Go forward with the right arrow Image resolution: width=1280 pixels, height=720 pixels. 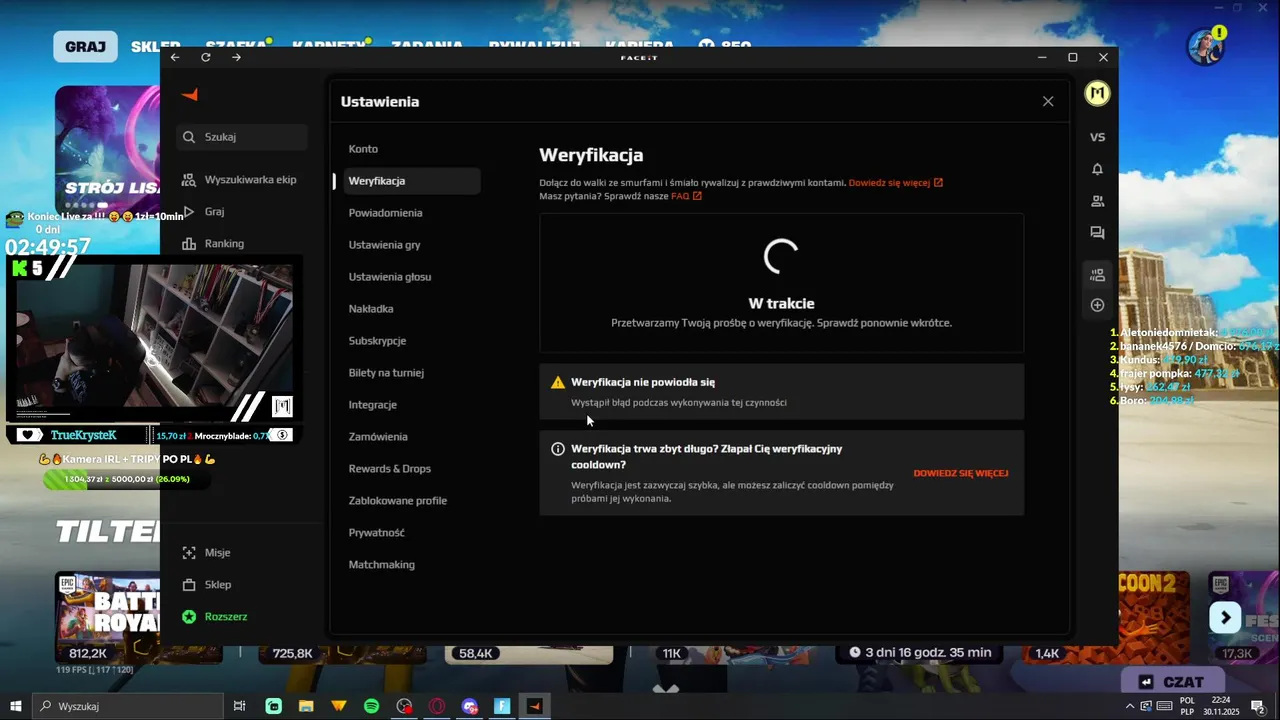[236, 58]
